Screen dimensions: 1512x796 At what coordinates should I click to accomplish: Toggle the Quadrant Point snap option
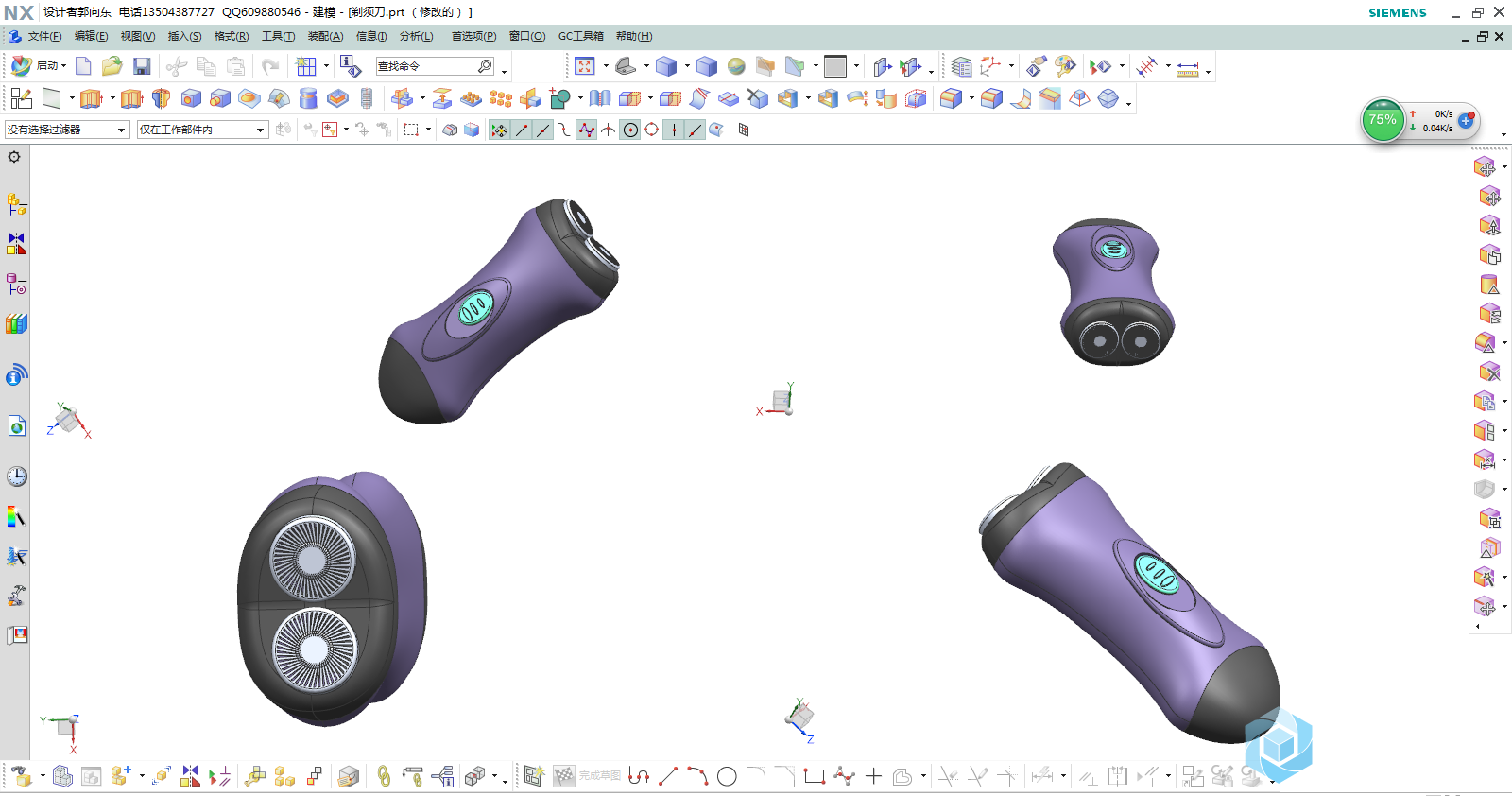pyautogui.click(x=652, y=130)
